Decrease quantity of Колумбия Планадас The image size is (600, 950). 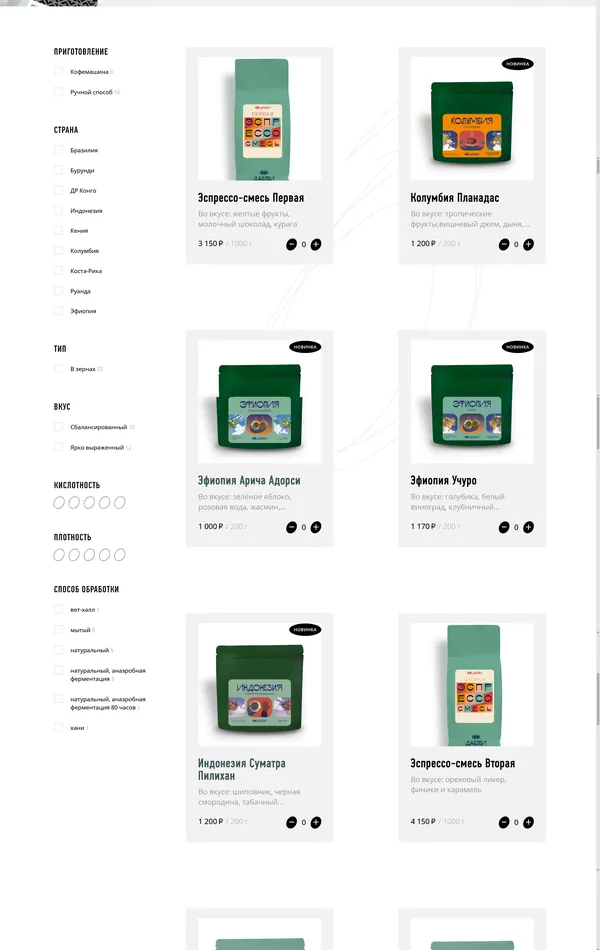[x=504, y=245]
